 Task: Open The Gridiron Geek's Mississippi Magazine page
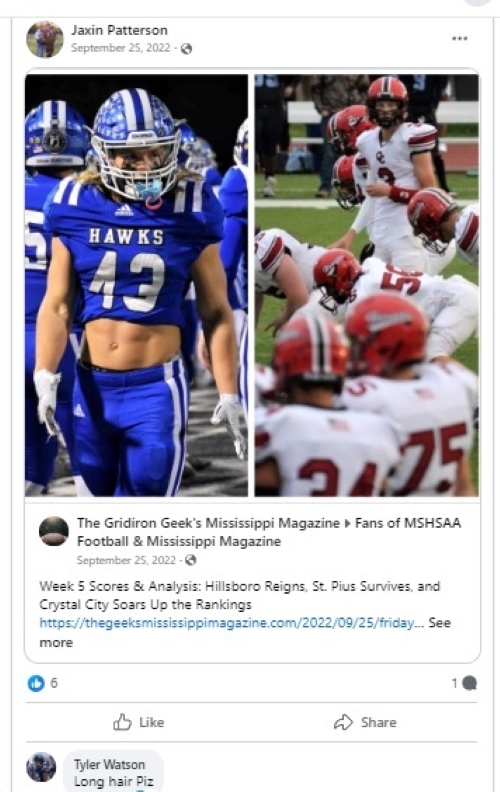click(208, 523)
